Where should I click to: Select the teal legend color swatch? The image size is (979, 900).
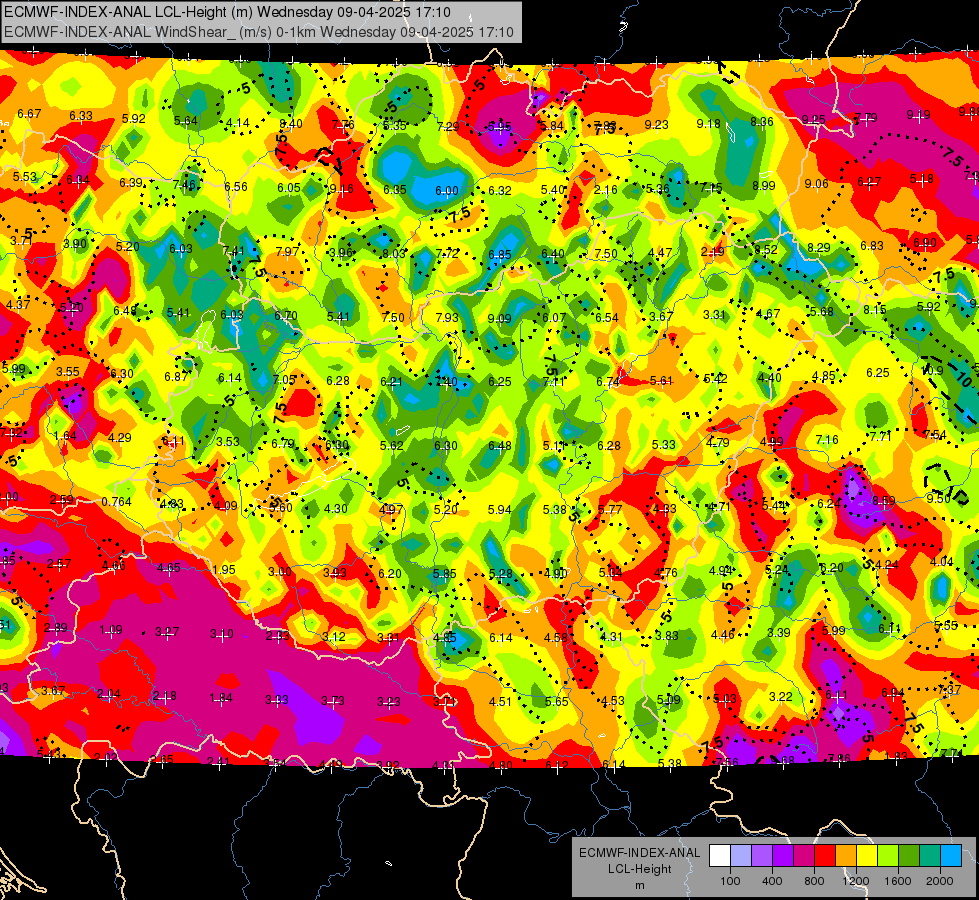coord(930,856)
